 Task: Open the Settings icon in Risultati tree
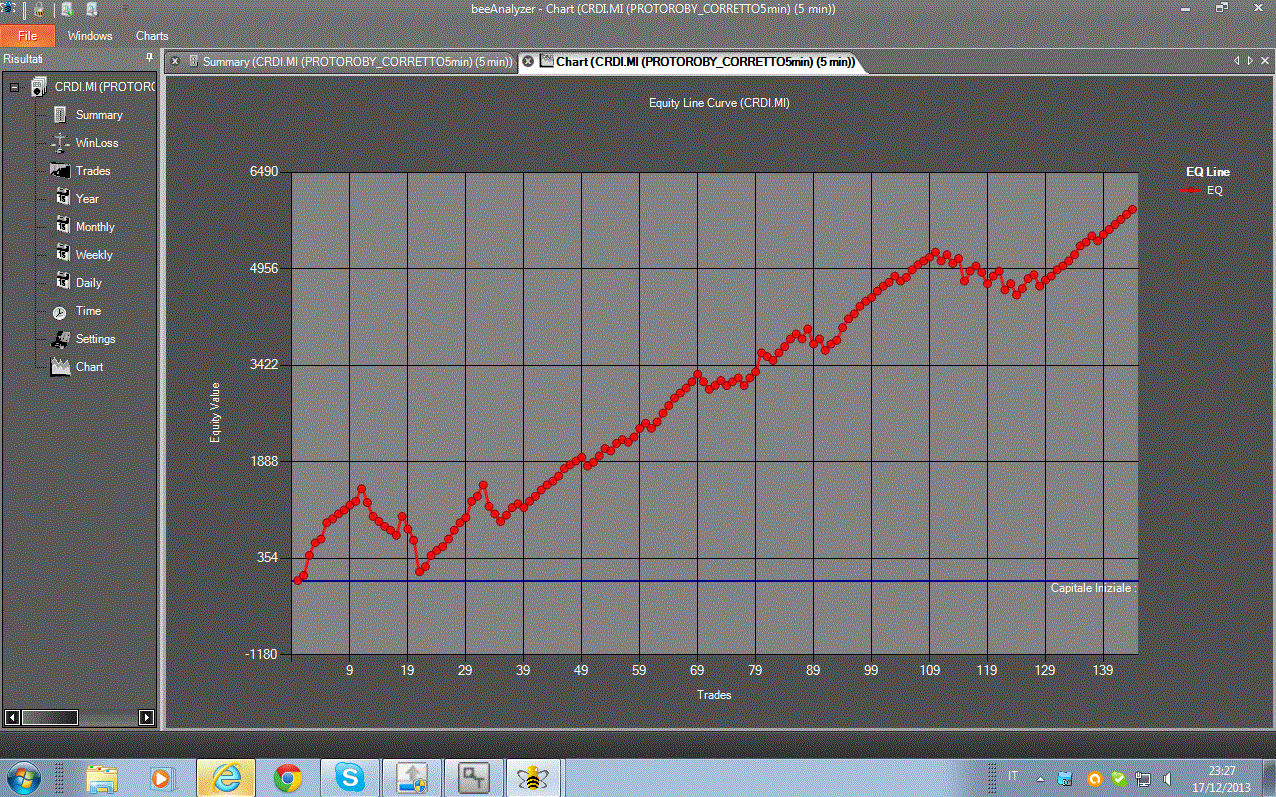point(60,339)
